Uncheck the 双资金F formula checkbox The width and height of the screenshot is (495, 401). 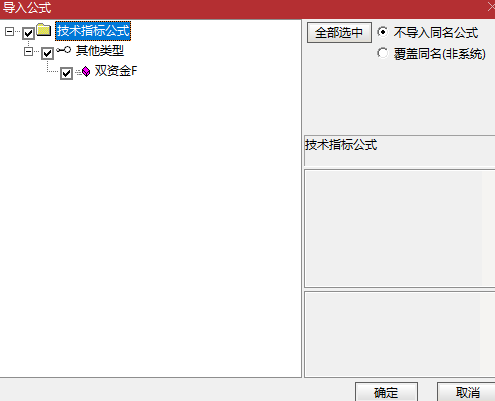tap(66, 73)
